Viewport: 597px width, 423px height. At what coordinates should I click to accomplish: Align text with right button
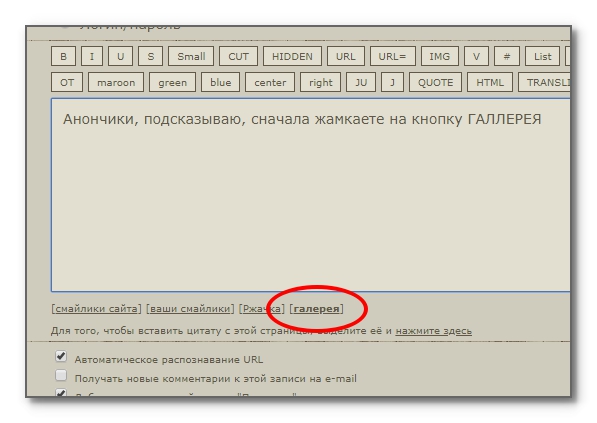pyautogui.click(x=321, y=82)
